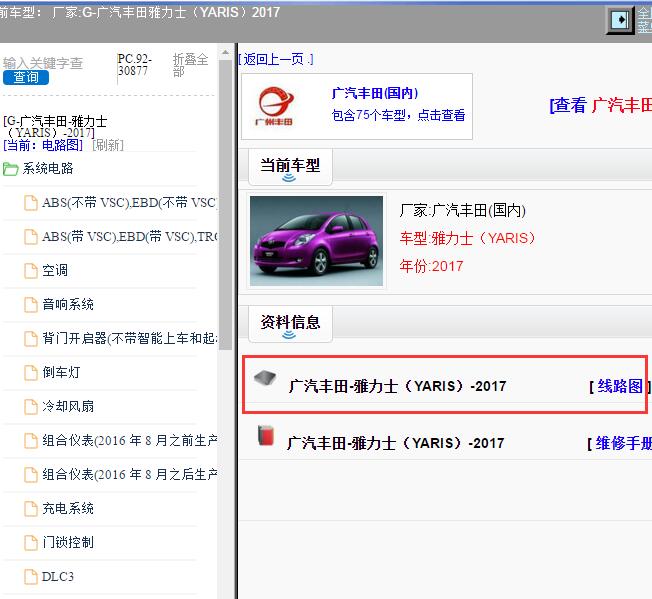
Task: Open 组合仪表(2016 年 8 月之前生产 item
Action: [129, 440]
